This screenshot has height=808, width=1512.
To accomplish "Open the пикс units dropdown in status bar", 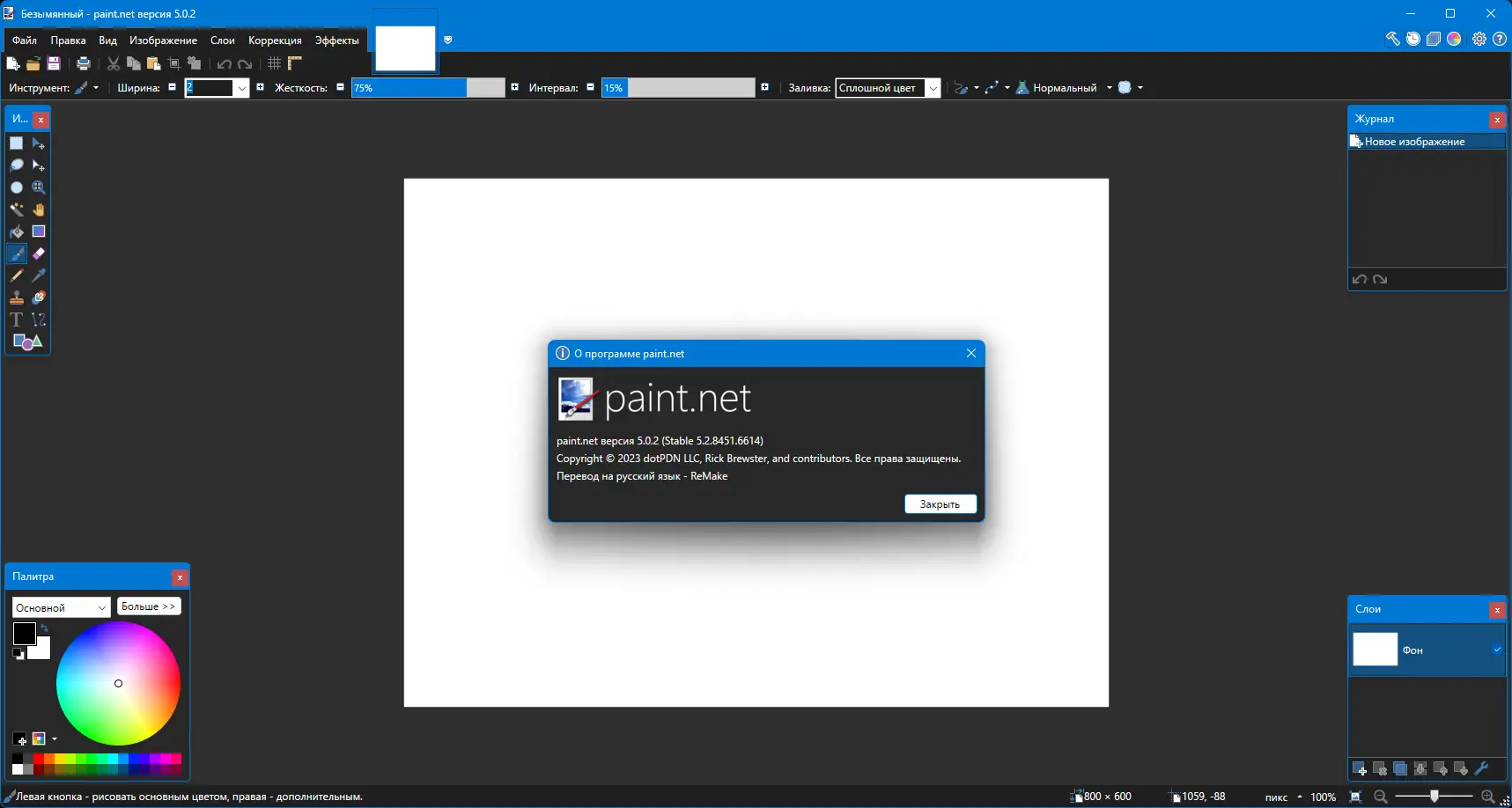I will click(1283, 797).
